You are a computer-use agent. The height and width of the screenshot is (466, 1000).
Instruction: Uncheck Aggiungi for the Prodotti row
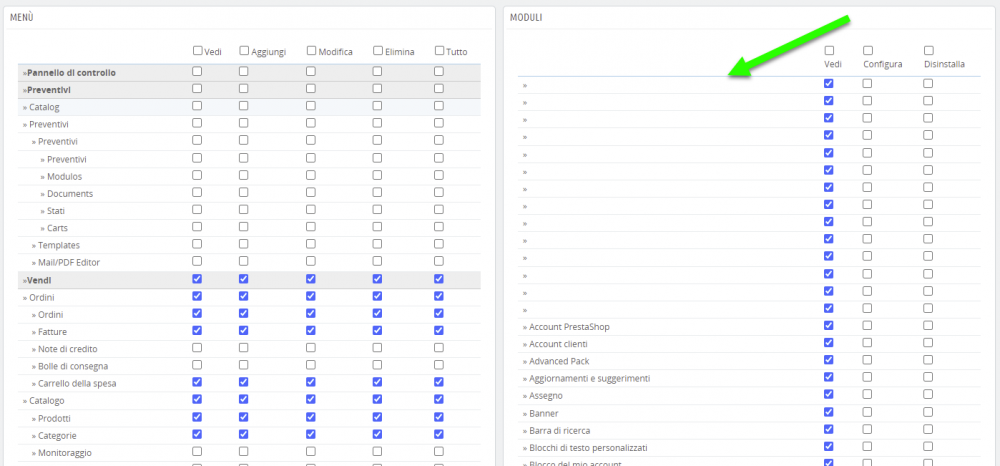(244, 417)
